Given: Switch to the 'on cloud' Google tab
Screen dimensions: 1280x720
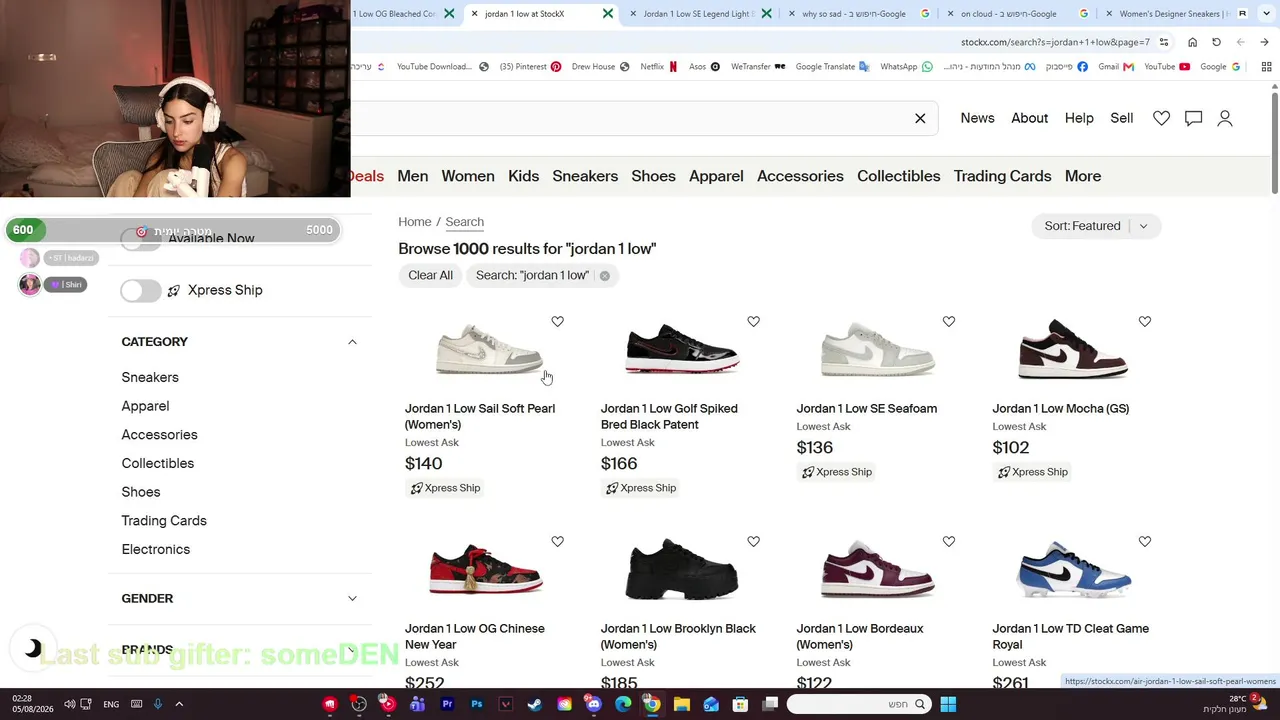Looking at the screenshot, I should 1014,14.
